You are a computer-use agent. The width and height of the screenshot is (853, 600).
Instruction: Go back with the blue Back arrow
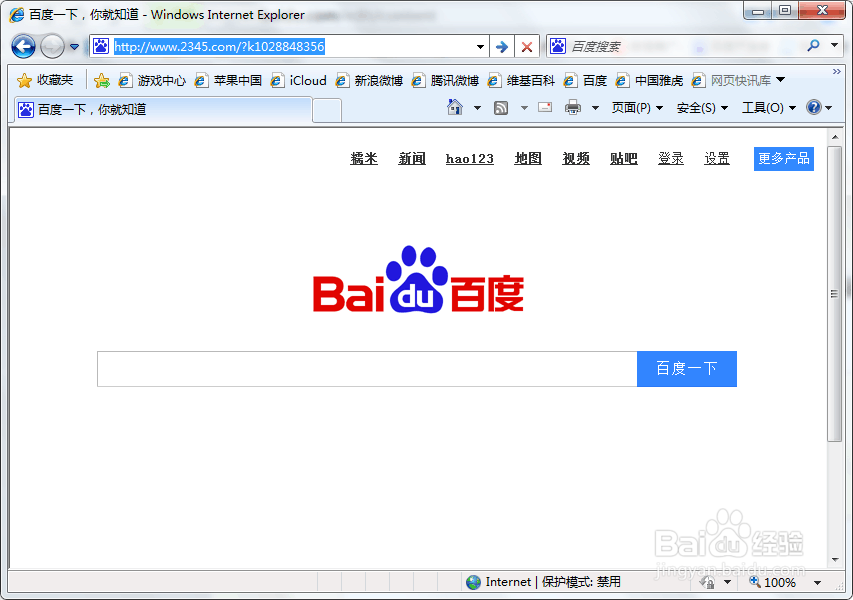coord(23,47)
